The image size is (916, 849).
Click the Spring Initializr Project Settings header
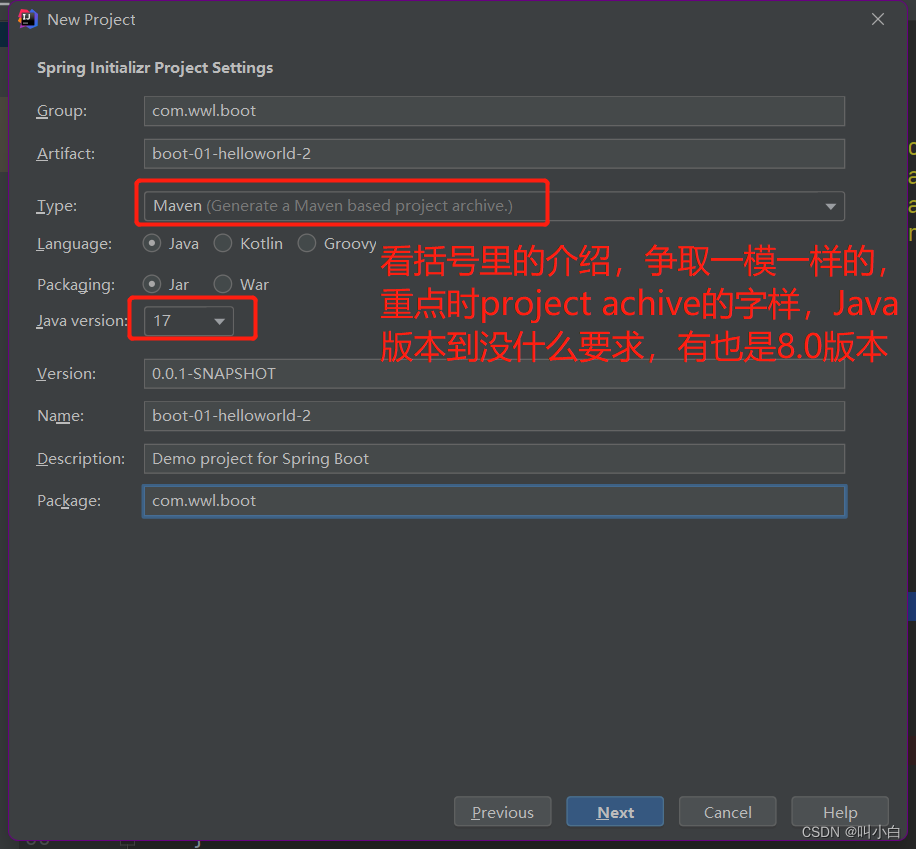coord(154,67)
